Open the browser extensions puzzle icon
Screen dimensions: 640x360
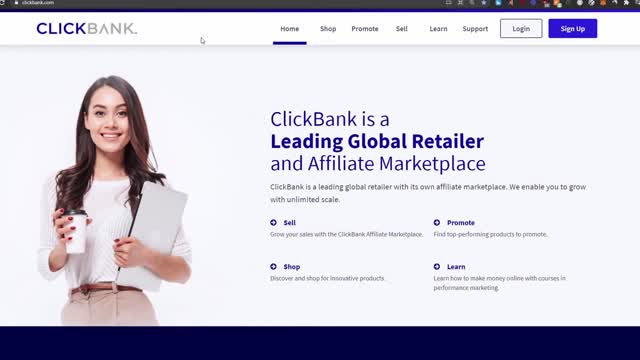tap(627, 2)
